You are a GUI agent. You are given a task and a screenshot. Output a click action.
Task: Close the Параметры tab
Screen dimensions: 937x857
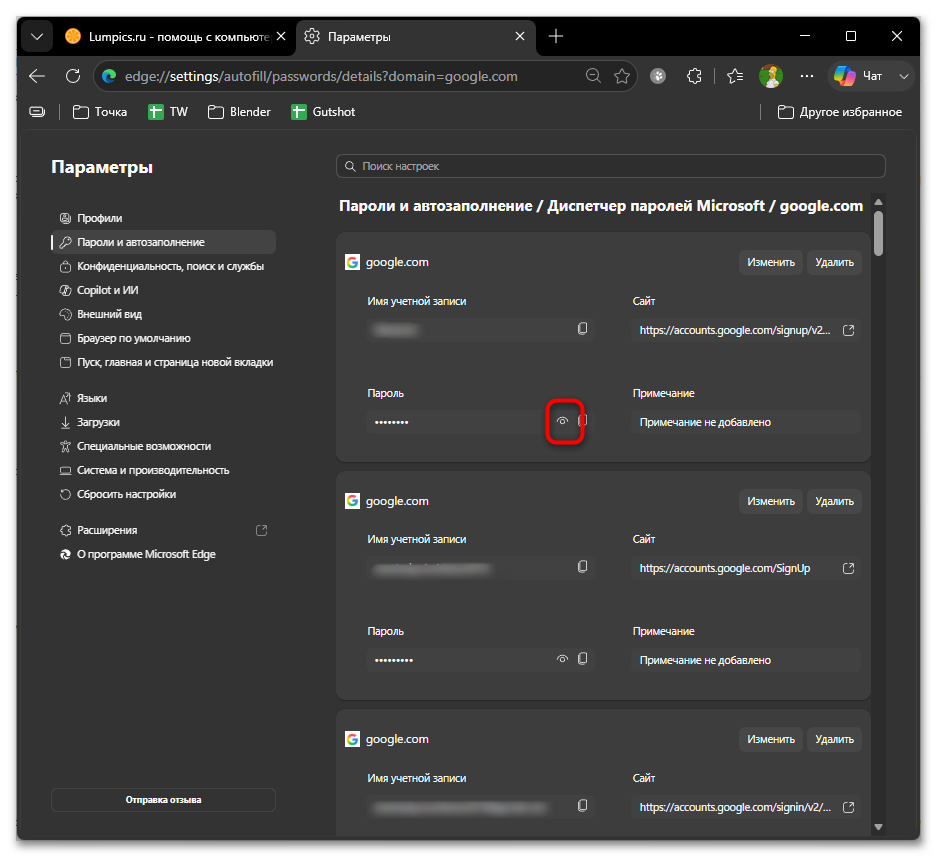(x=520, y=36)
